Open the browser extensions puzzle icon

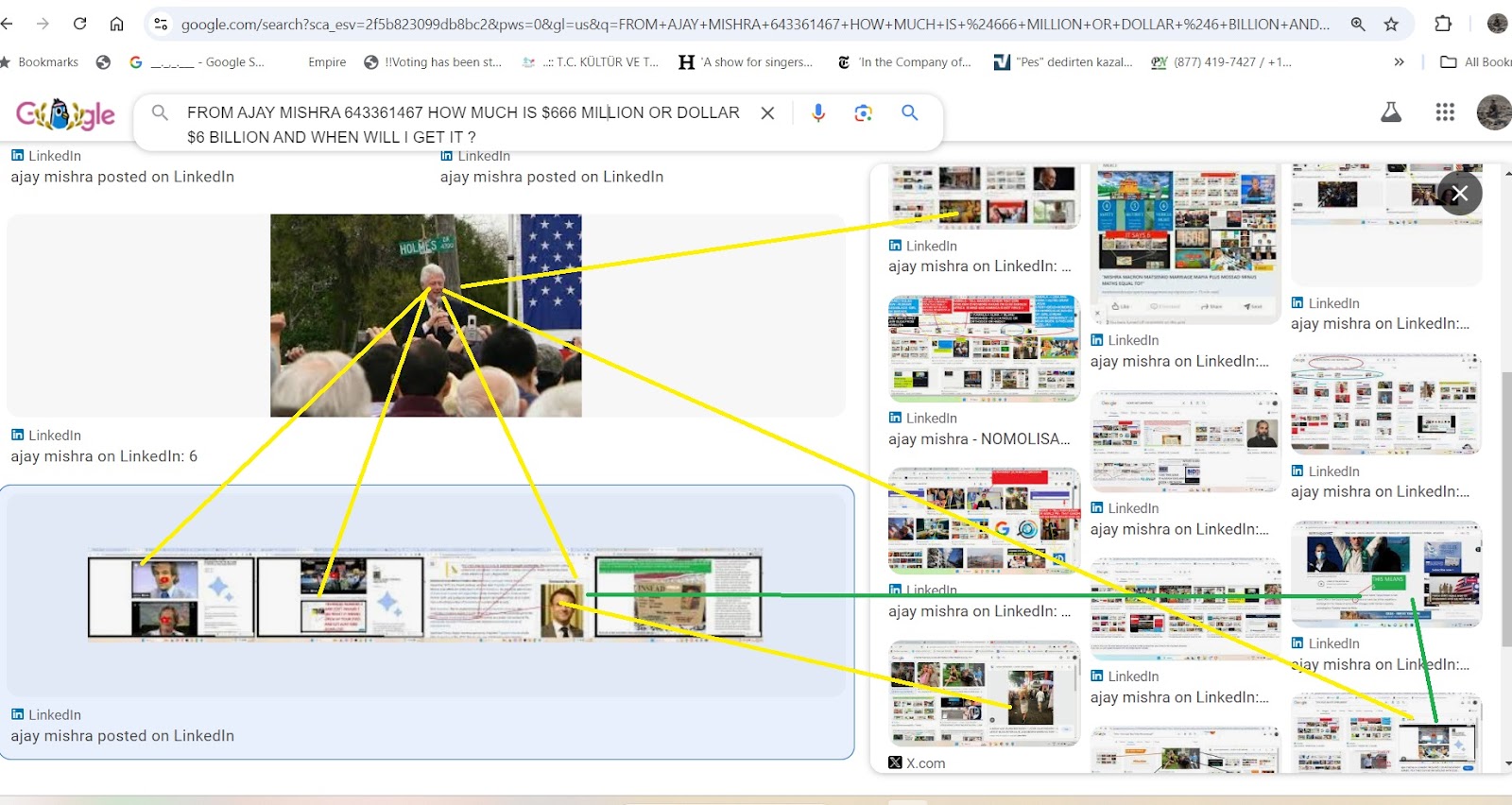[x=1442, y=25]
